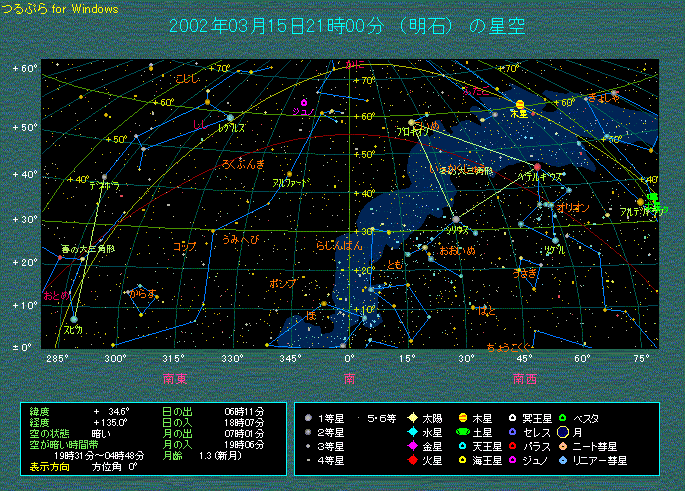Image resolution: width=685 pixels, height=491 pixels.
Task: Select the red Betelgeuse (ベテルギウス) star
Action: [x=538, y=166]
